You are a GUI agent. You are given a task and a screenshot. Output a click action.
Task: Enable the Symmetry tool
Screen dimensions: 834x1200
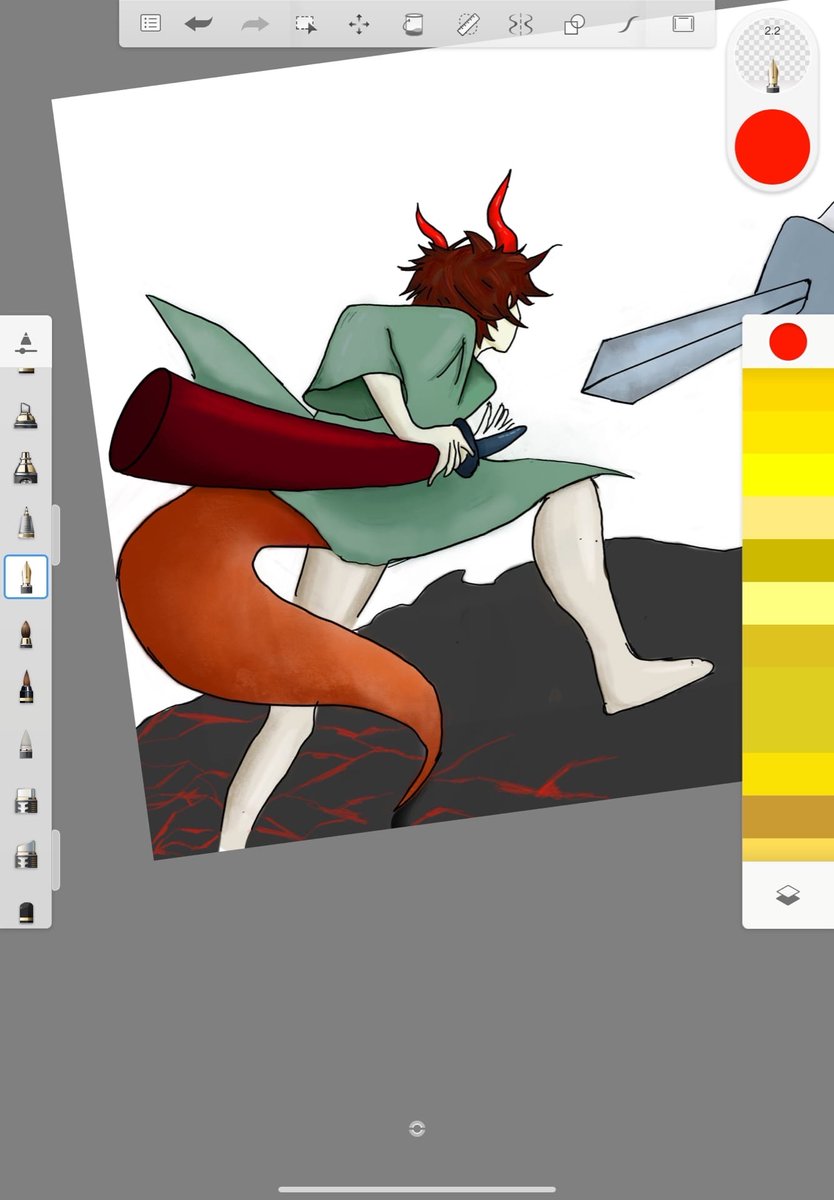(x=521, y=24)
